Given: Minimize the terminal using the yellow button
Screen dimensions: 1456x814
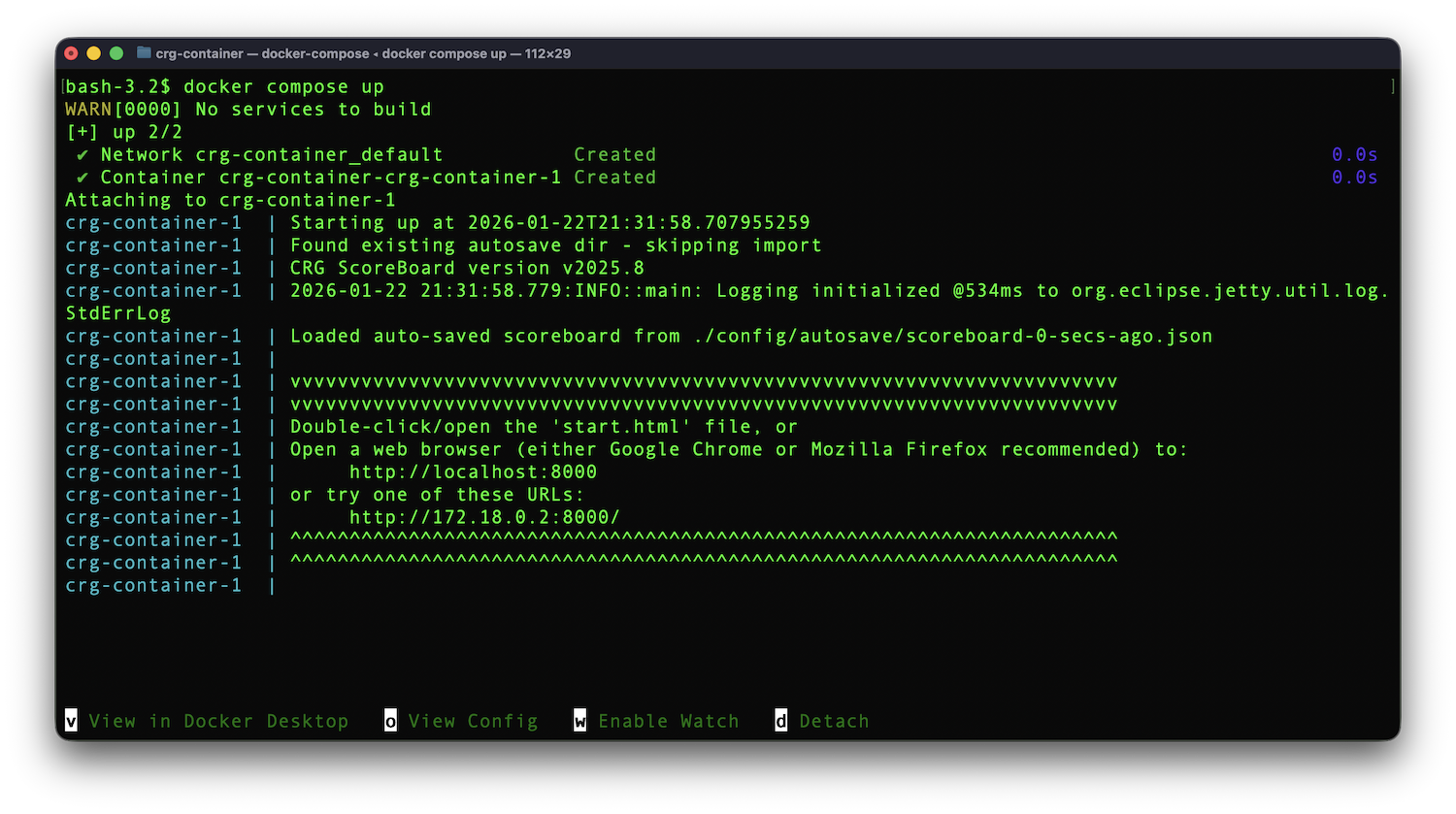Looking at the screenshot, I should (94, 53).
